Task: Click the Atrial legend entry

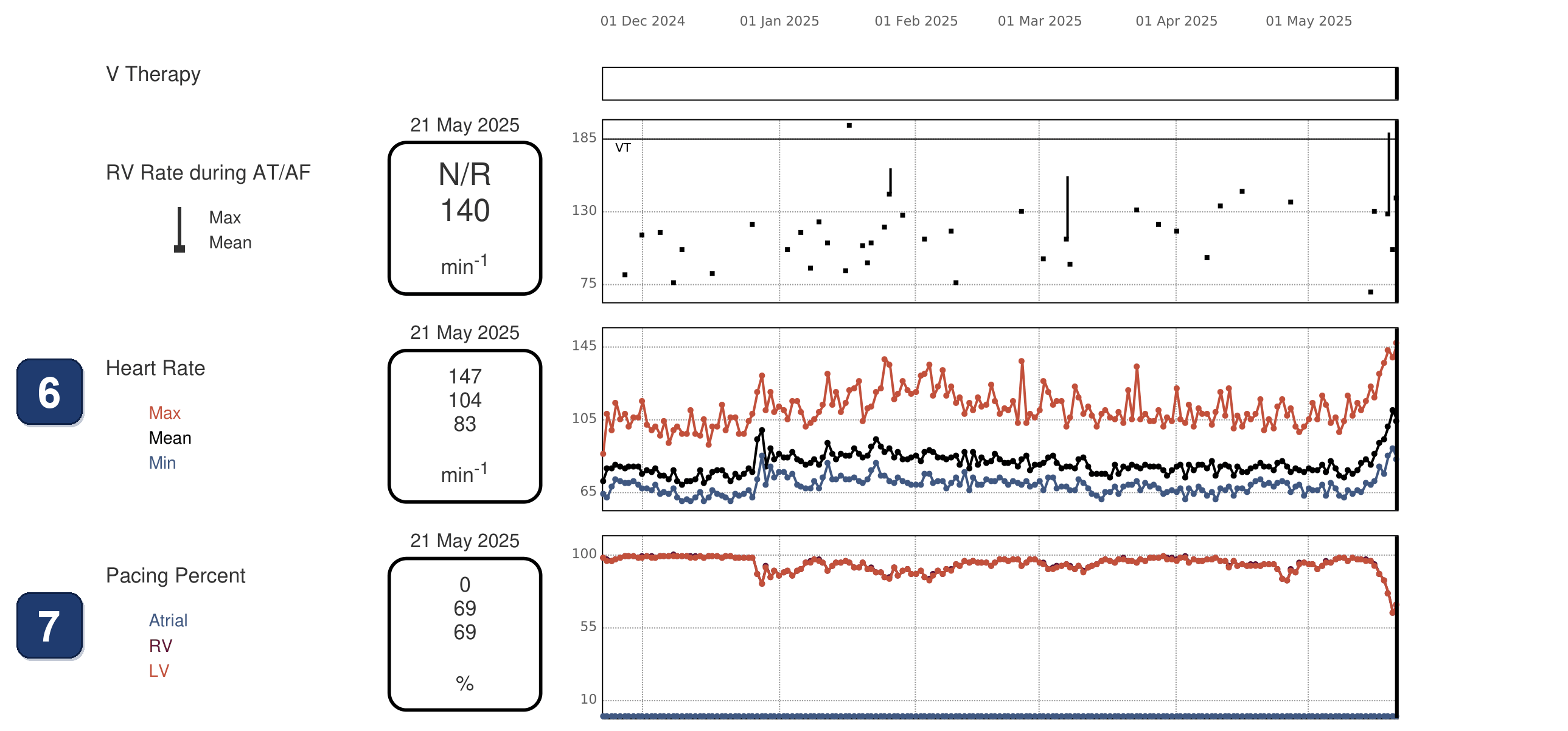Action: (168, 620)
